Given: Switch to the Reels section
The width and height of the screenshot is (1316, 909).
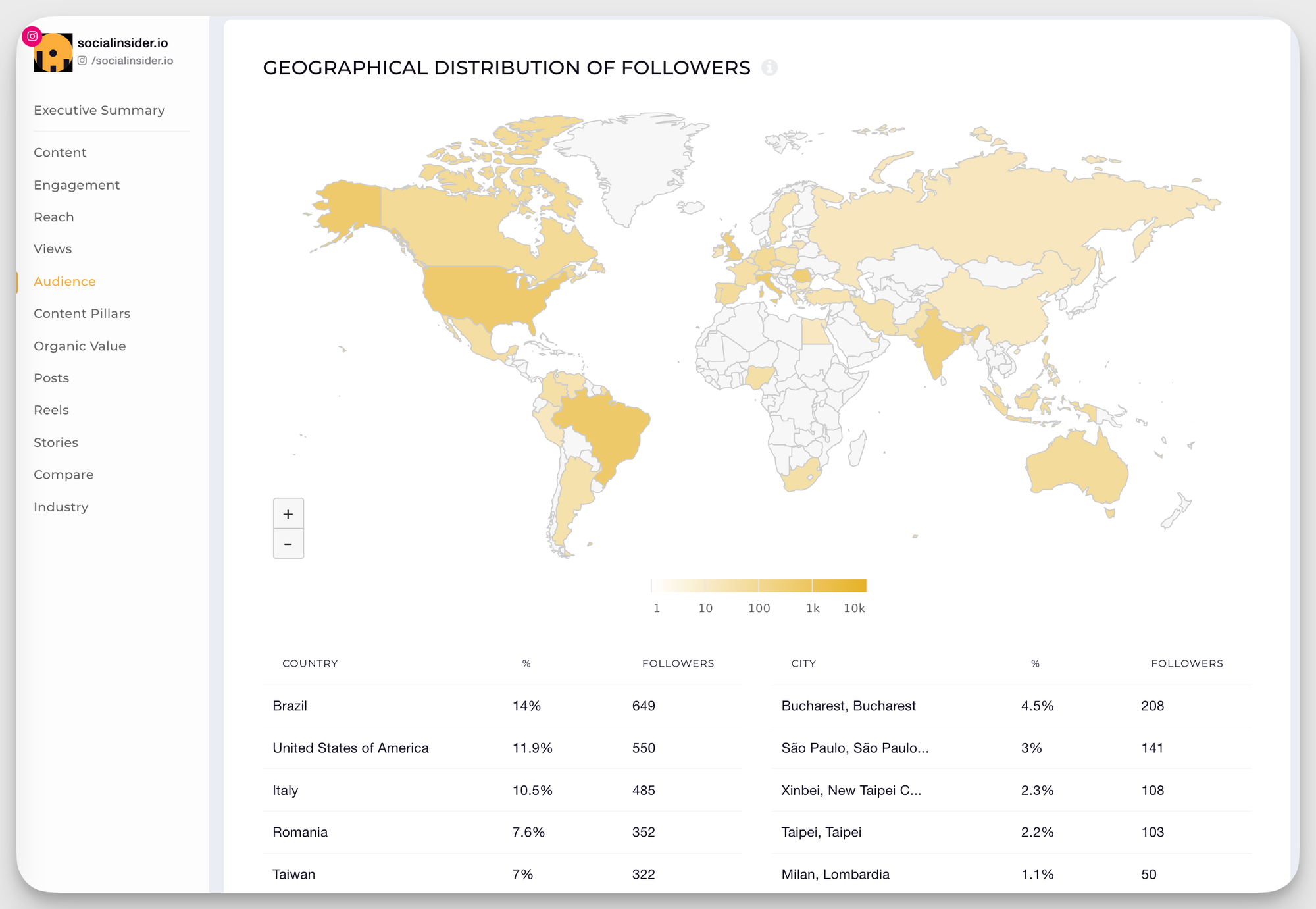Looking at the screenshot, I should pos(51,409).
